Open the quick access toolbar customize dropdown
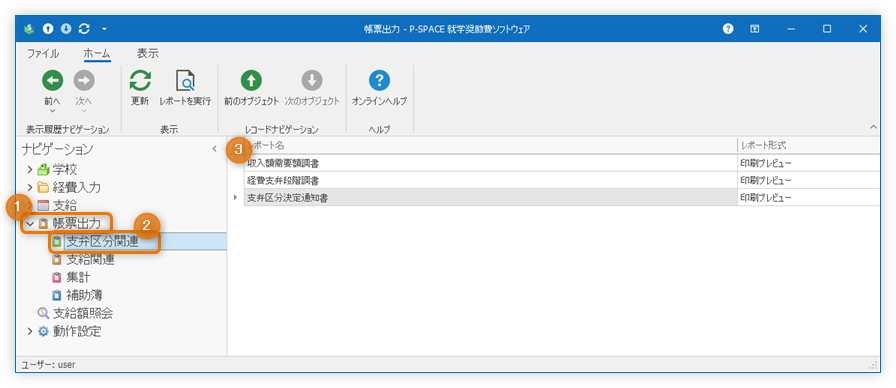Viewport: 896px width, 388px height. (x=104, y=29)
